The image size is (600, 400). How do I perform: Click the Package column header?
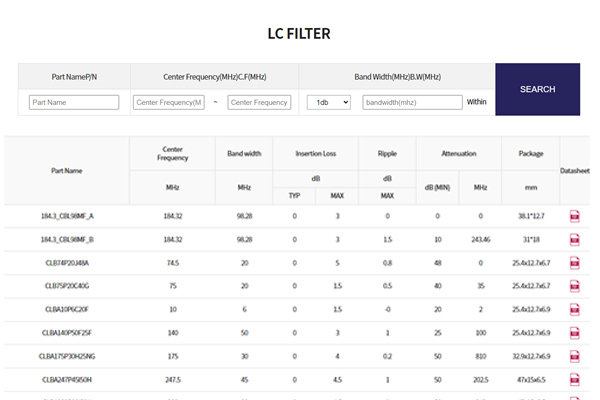click(x=530, y=153)
